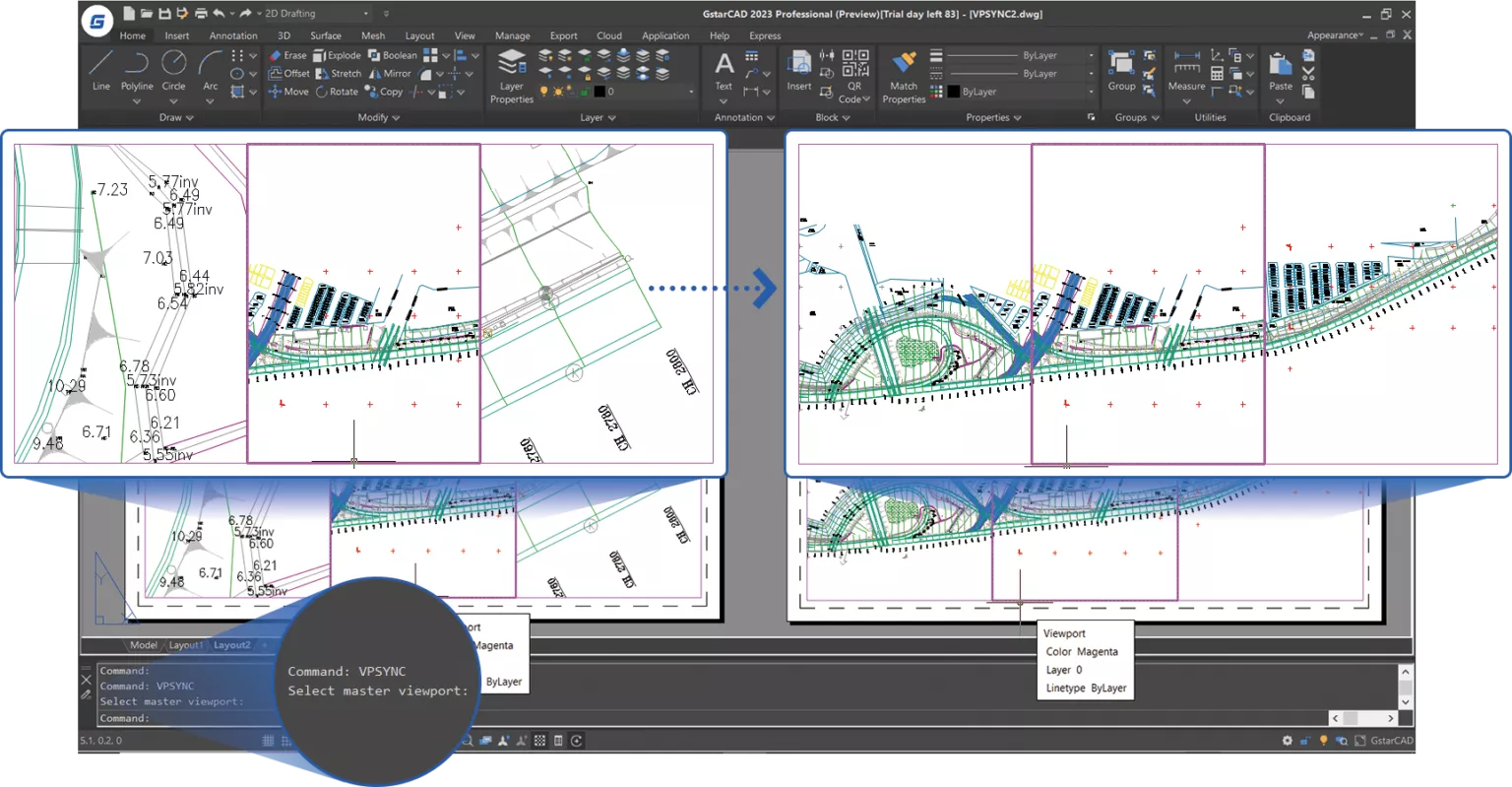Click the Explode tool
The width and height of the screenshot is (1512, 787).
click(337, 55)
